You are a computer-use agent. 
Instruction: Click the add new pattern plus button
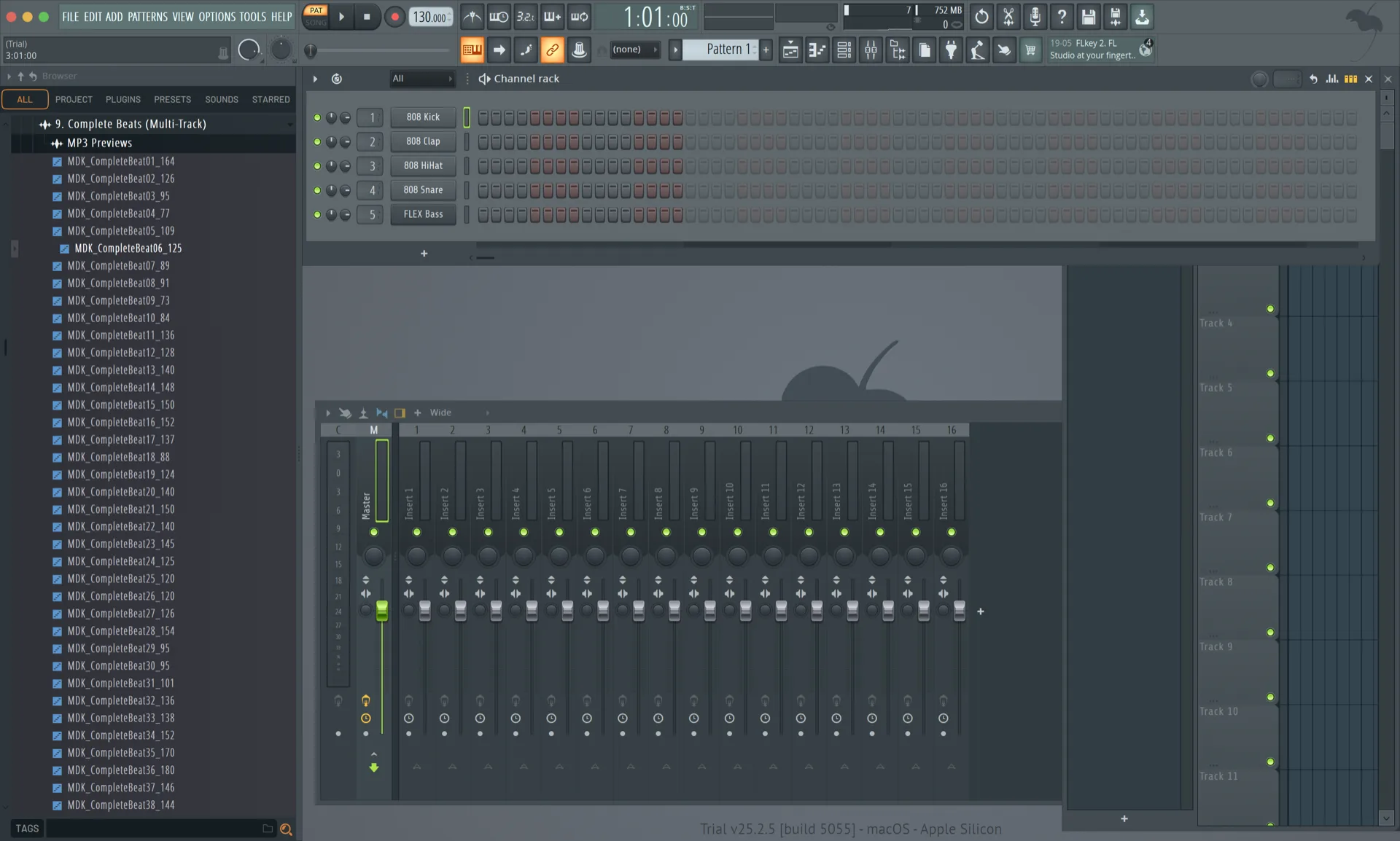coord(766,50)
